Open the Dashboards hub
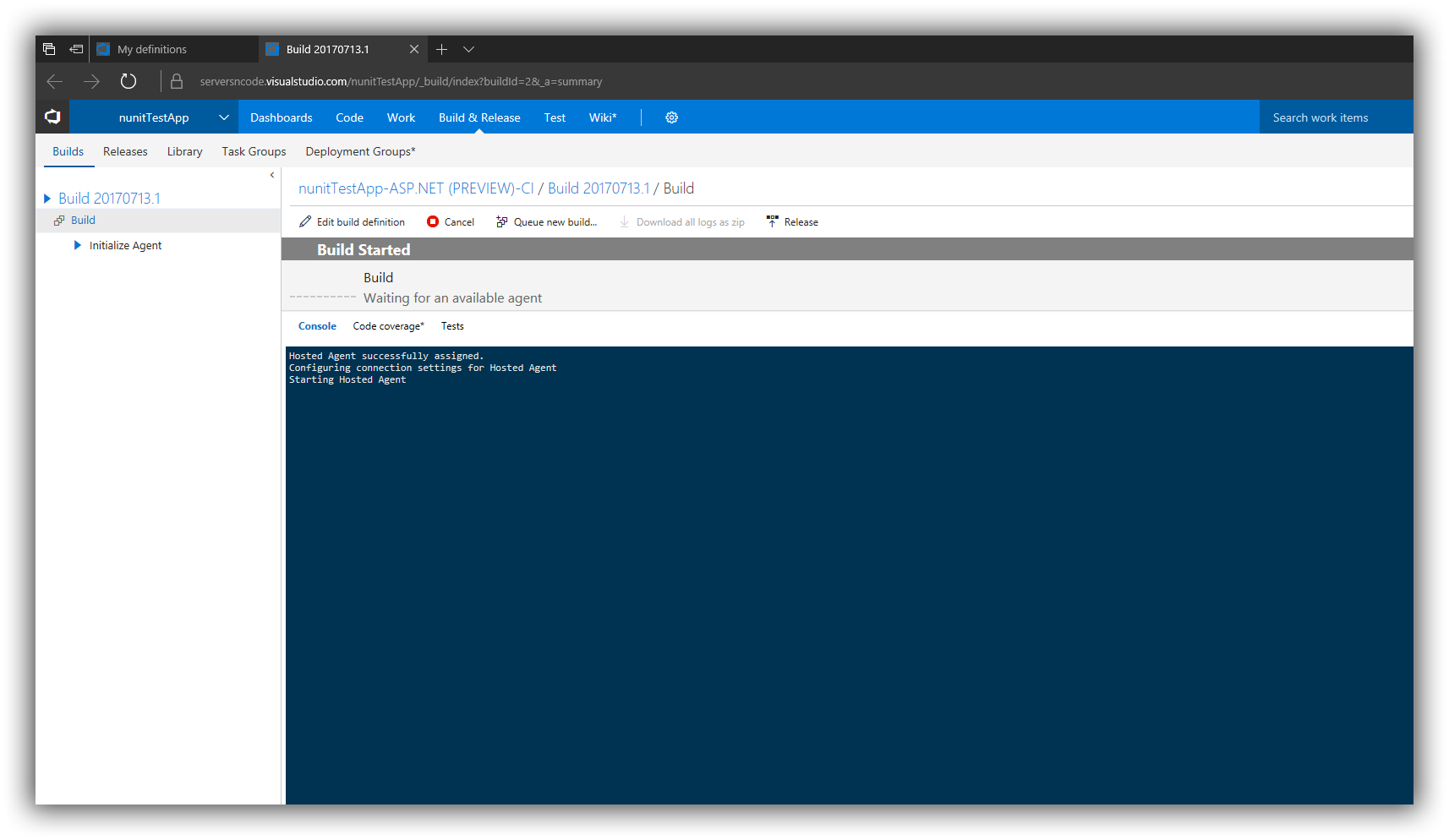Screen dimensions: 1449x840 pos(282,117)
